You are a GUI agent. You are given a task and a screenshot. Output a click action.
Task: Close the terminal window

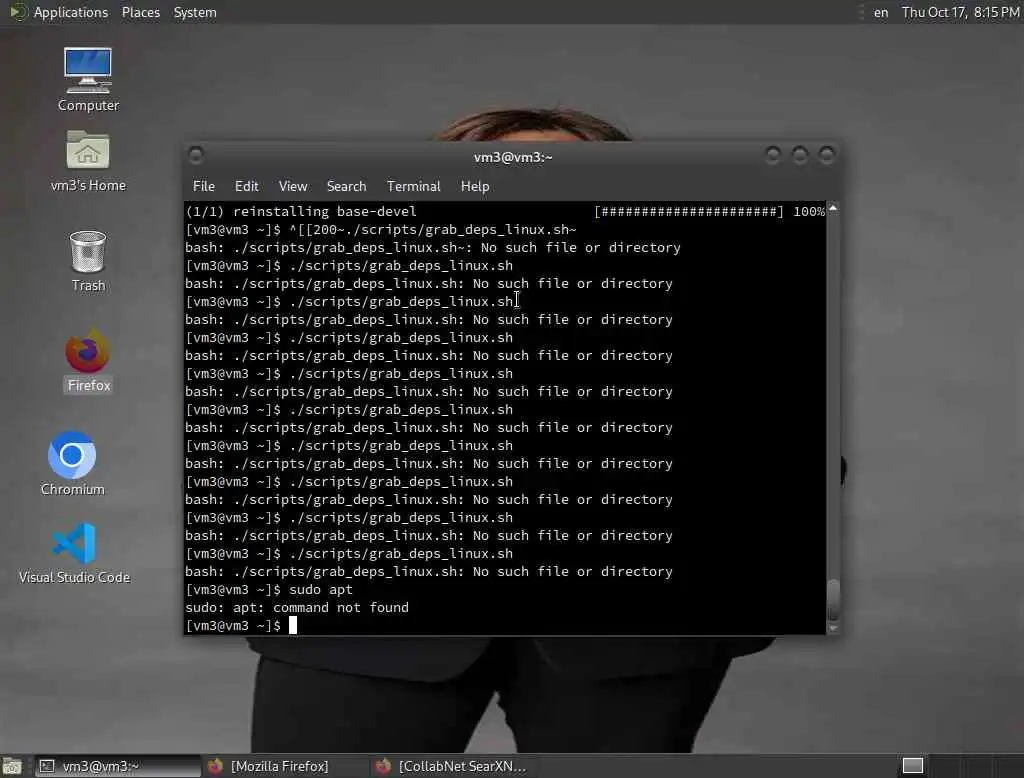tap(827, 155)
